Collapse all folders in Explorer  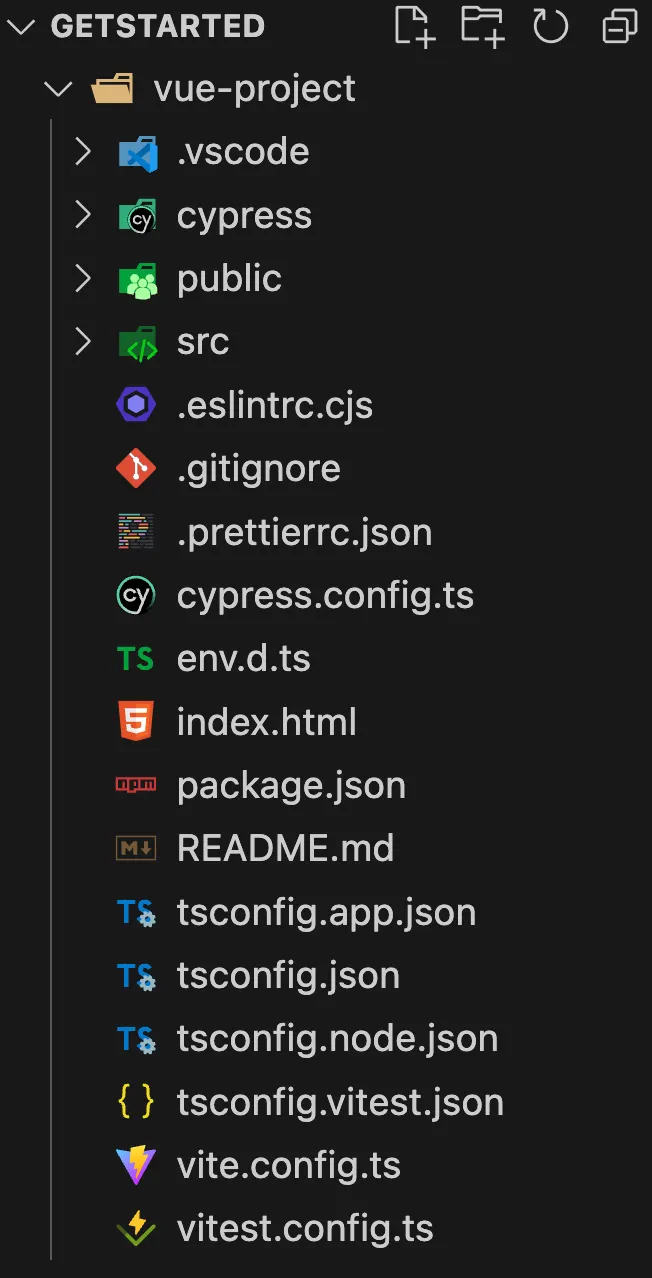(619, 27)
